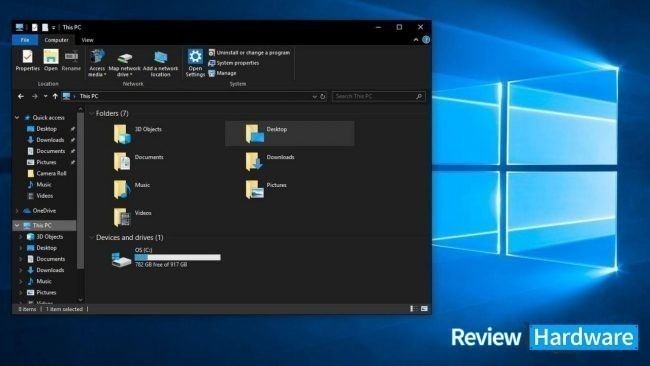Select the 3D Objects folder icon
Screen dimensions: 650x366
coord(122,134)
